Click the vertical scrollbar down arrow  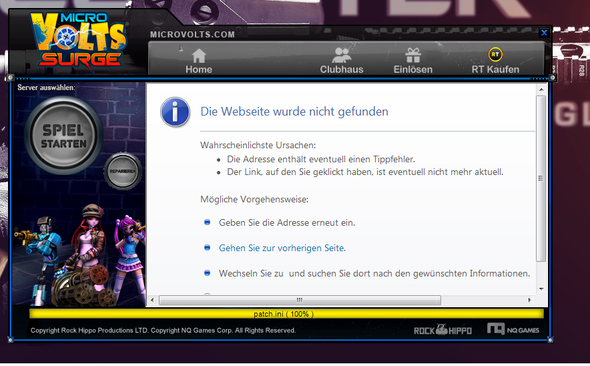(x=541, y=289)
